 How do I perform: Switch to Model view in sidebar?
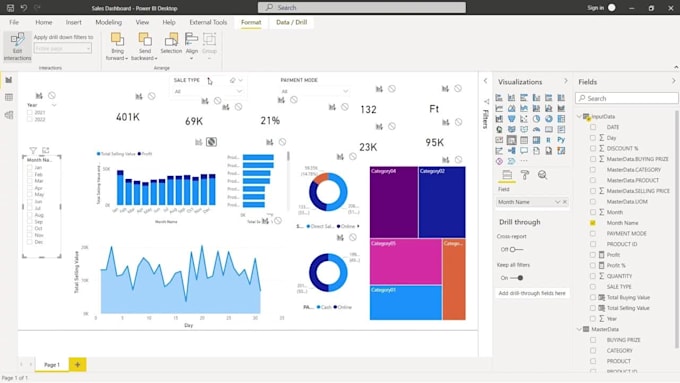pyautogui.click(x=9, y=115)
